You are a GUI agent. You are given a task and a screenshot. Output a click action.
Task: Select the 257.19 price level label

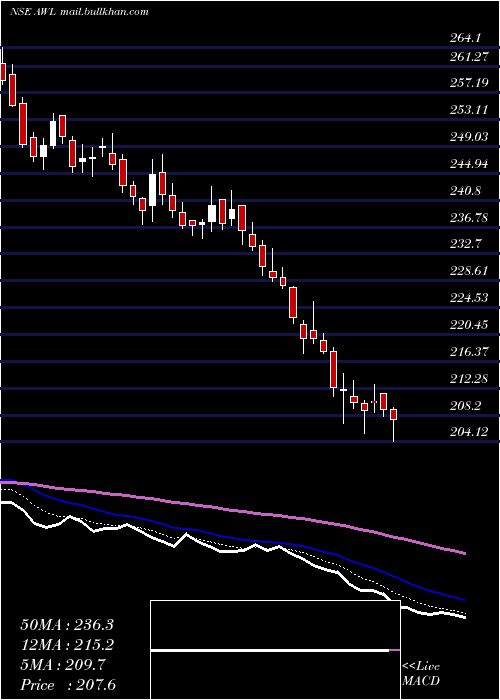(469, 83)
